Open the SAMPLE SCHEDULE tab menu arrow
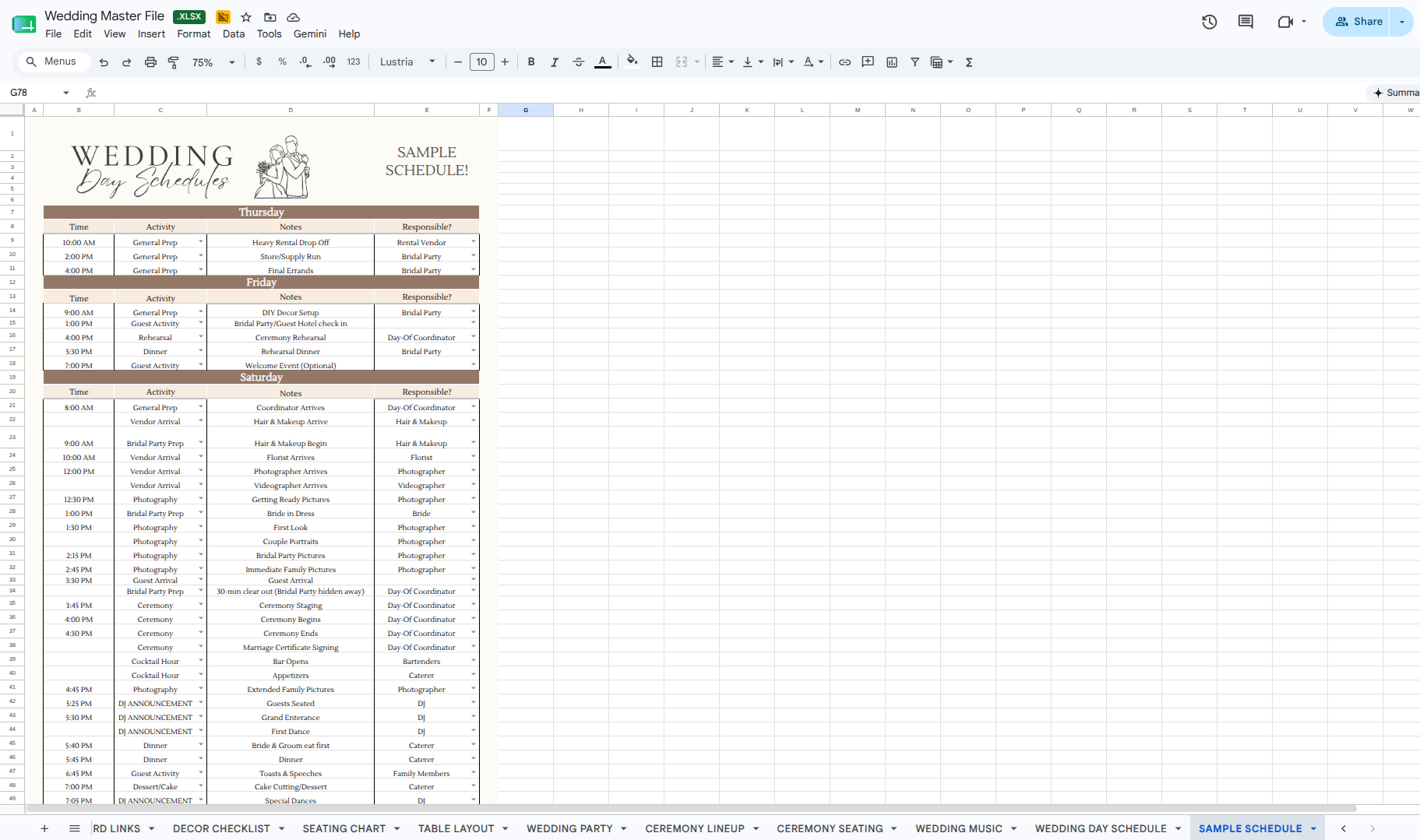Image resolution: width=1420 pixels, height=840 pixels. [1313, 828]
